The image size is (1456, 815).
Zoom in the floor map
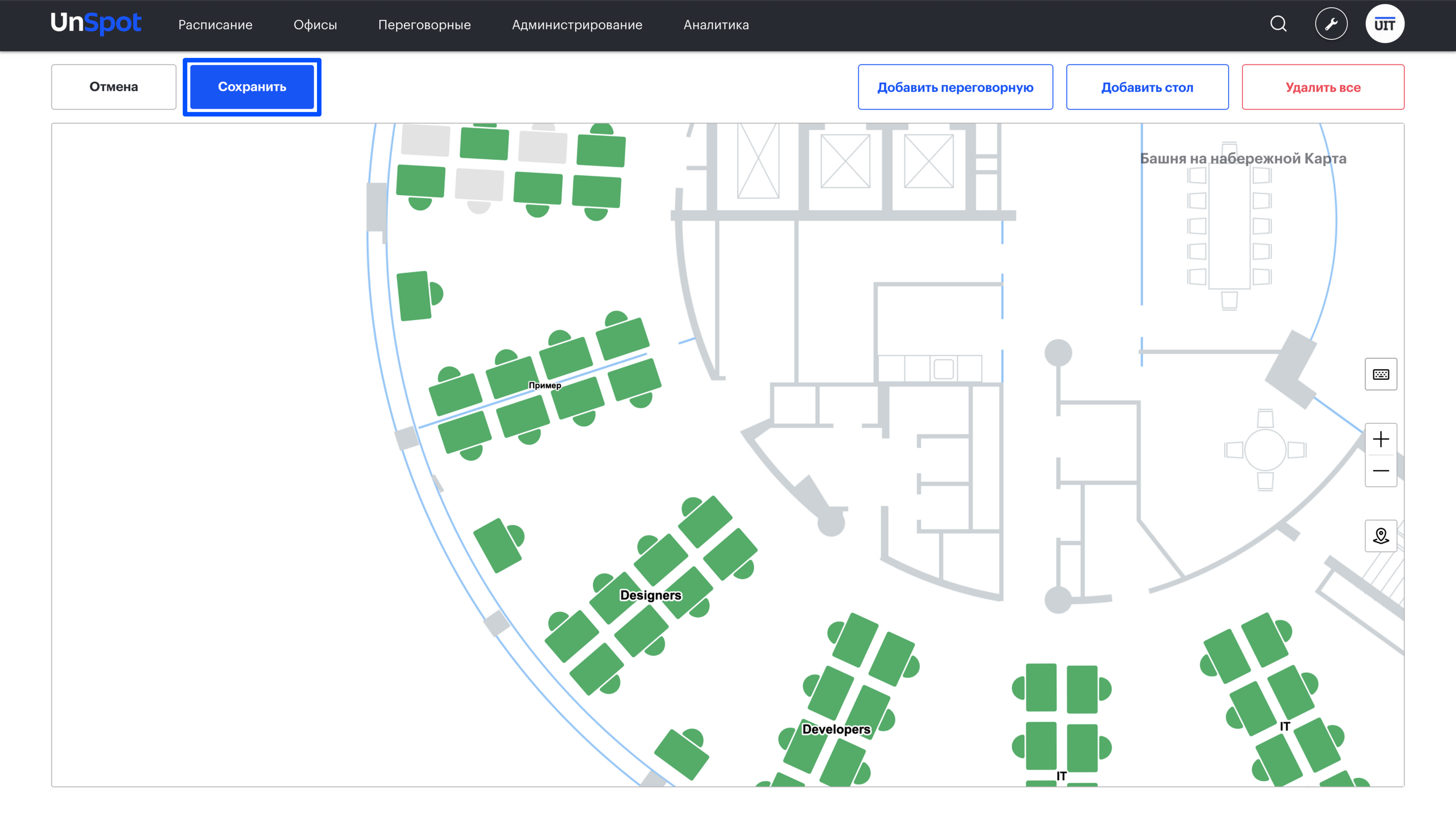(1381, 439)
